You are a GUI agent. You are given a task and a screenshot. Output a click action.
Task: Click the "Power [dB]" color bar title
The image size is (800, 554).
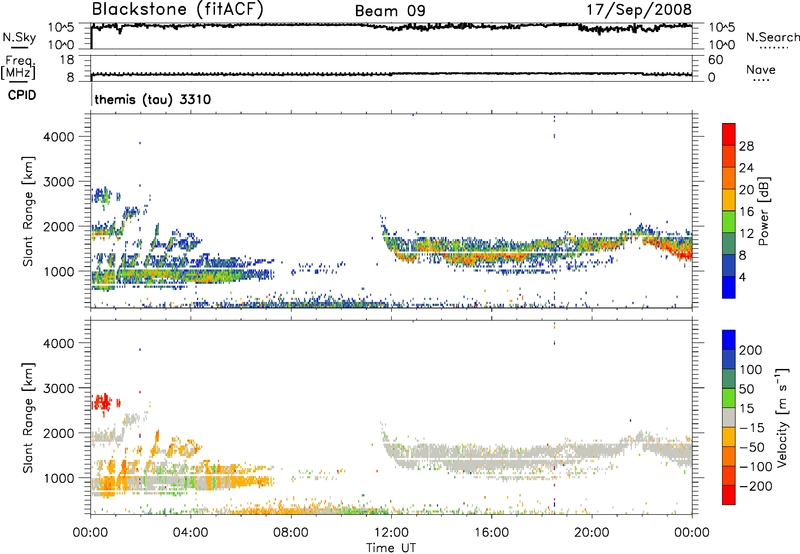click(x=763, y=211)
